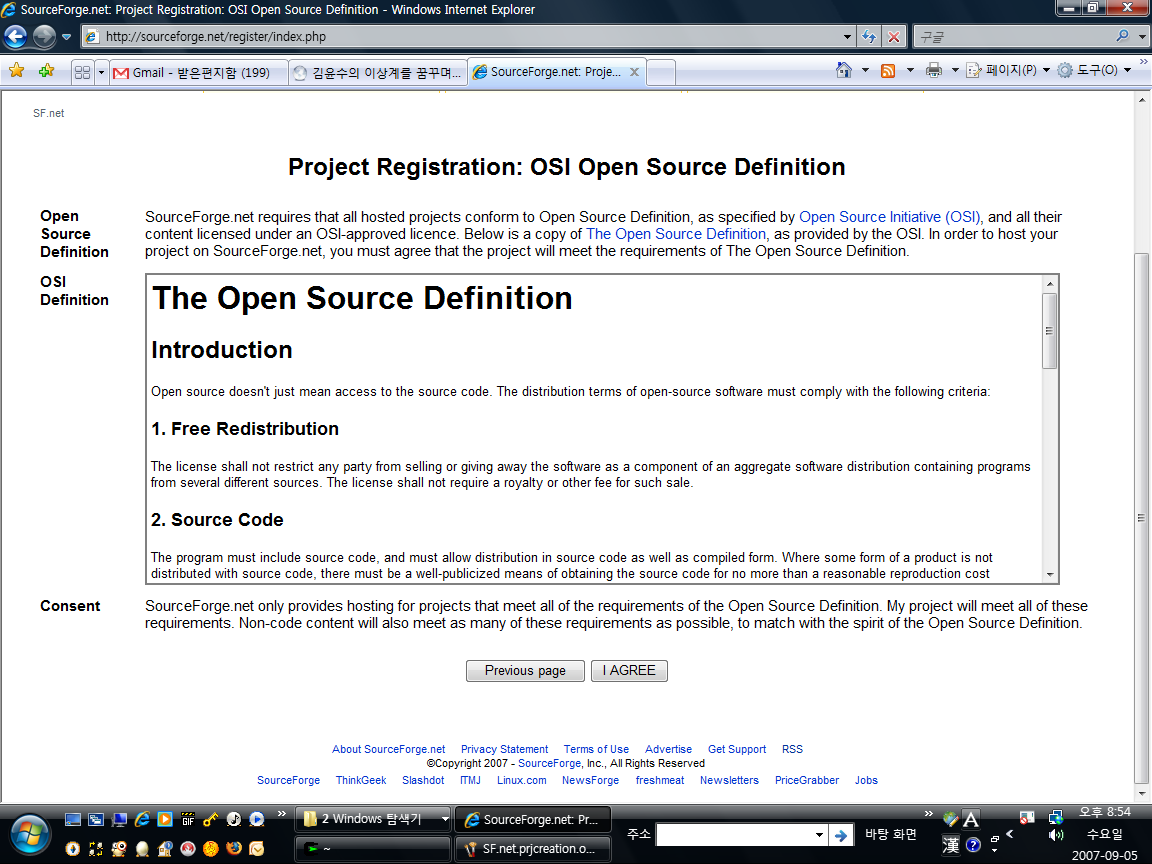Open the About SourceForge.net link

[389, 749]
